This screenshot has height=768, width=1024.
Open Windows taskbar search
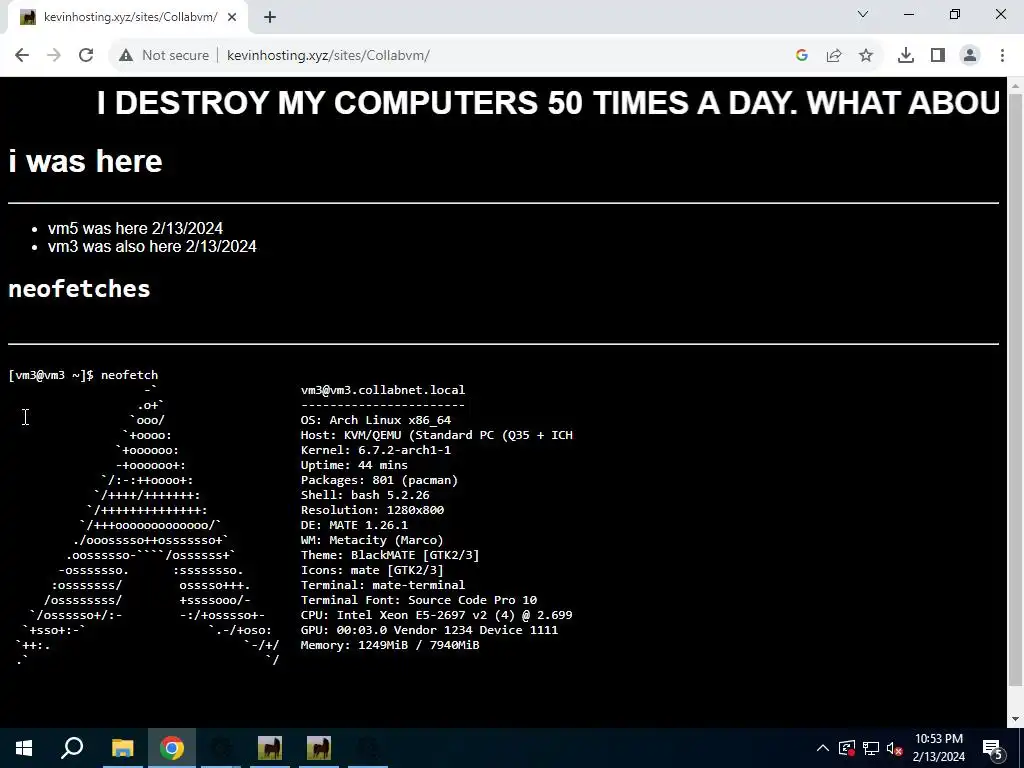tap(72, 748)
